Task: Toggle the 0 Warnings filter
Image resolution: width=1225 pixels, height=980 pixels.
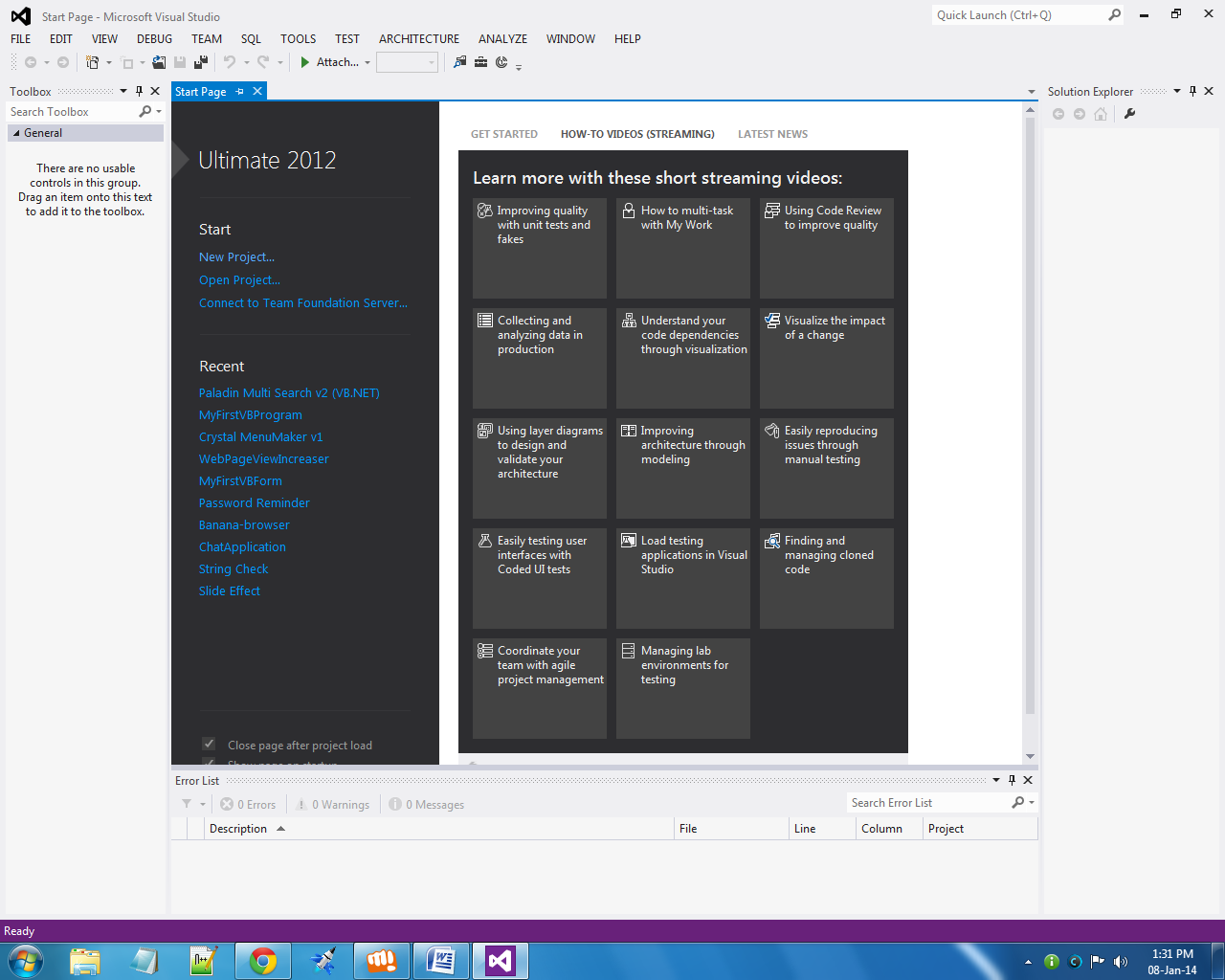Action: [x=332, y=804]
